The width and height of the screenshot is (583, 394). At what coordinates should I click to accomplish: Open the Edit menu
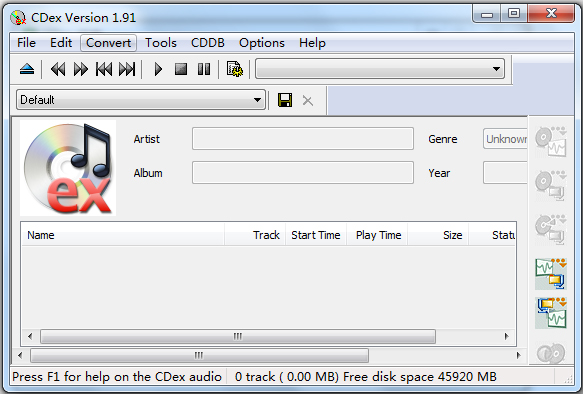[x=61, y=43]
